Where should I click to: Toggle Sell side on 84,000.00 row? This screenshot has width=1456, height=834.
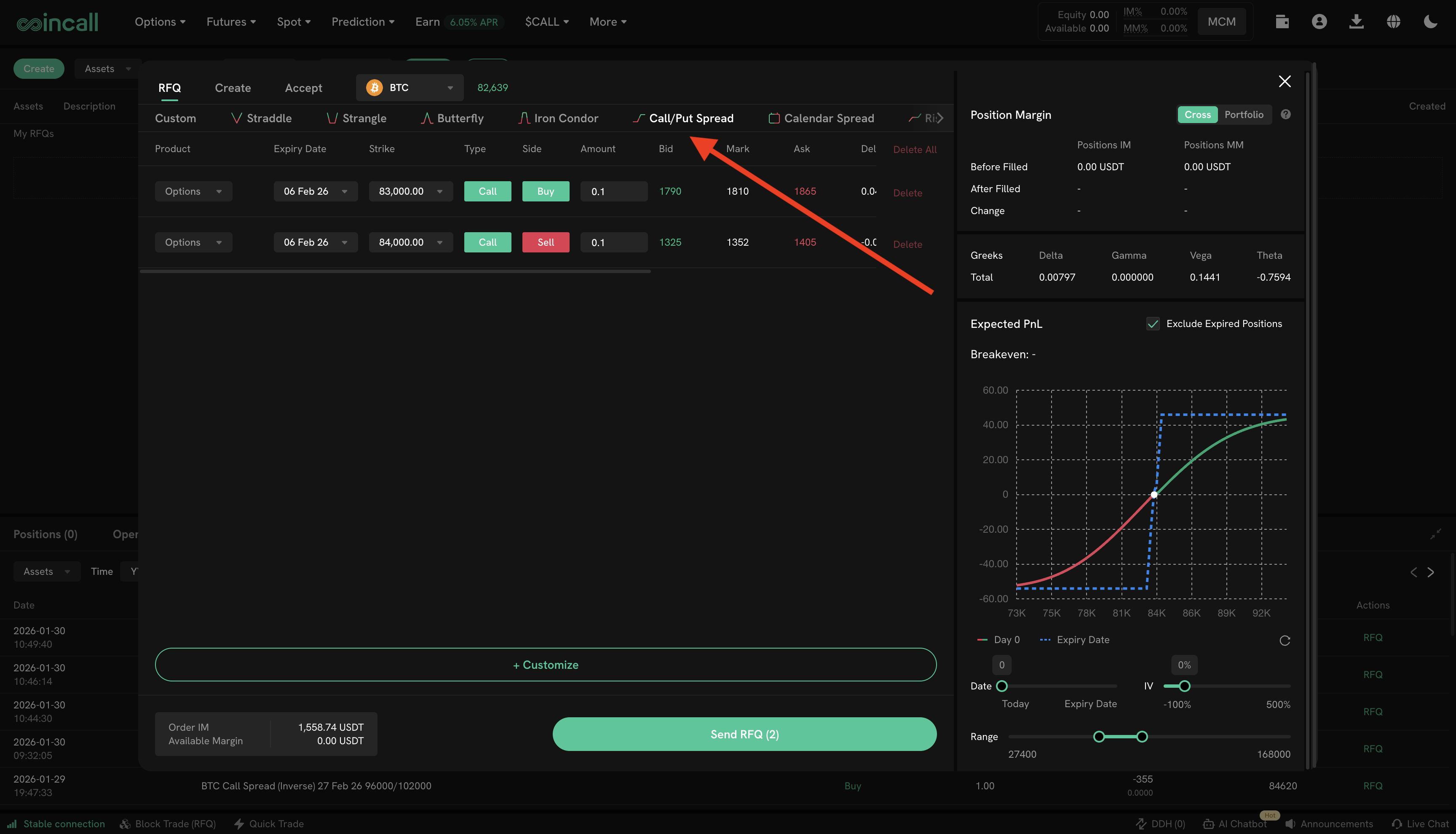tap(546, 242)
